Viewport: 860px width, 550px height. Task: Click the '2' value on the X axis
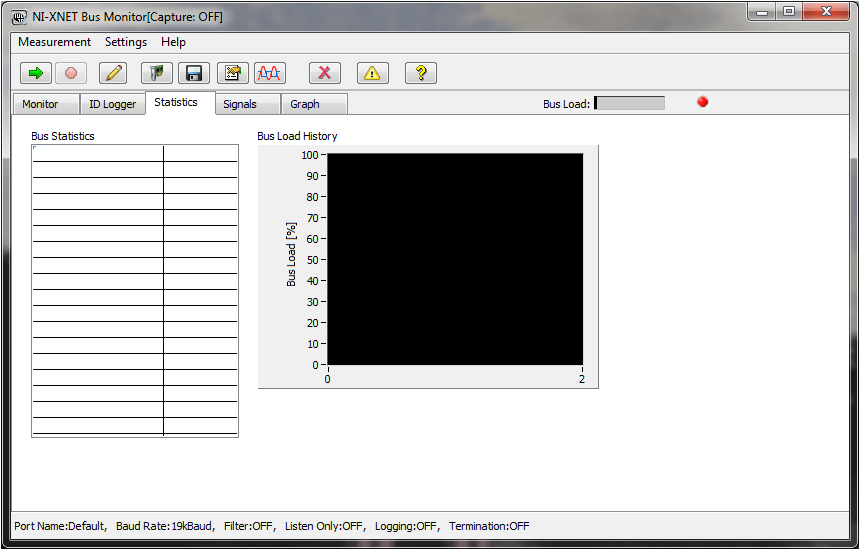click(582, 379)
